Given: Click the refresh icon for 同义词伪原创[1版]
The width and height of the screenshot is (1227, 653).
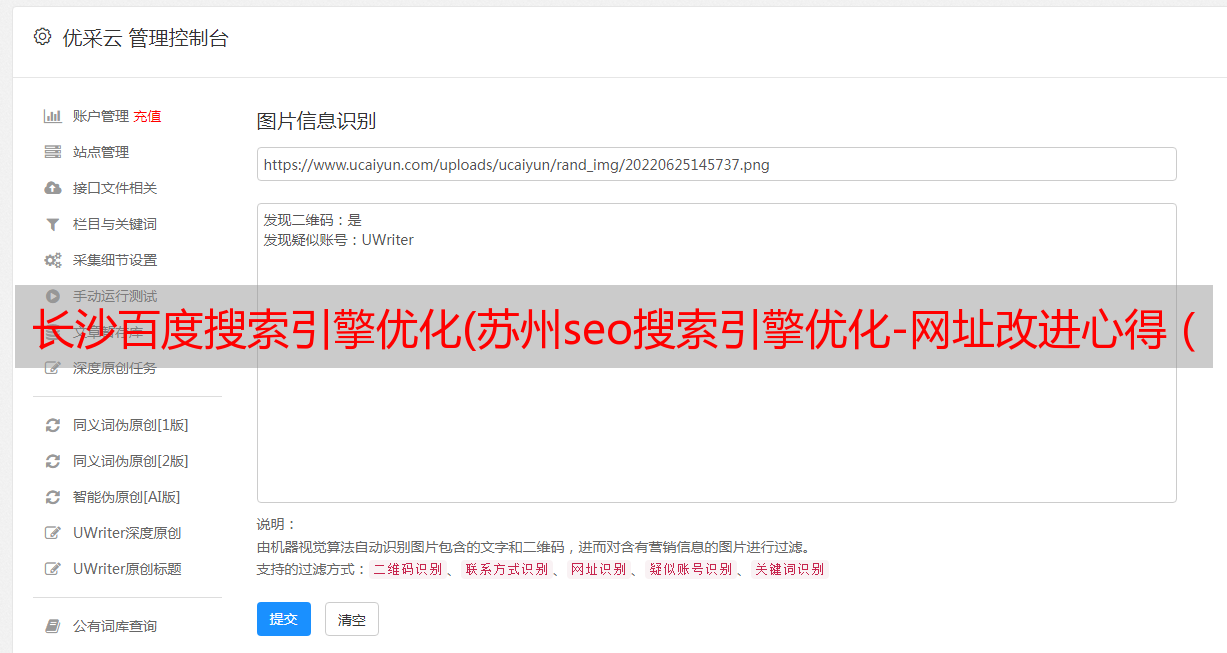Looking at the screenshot, I should 53,425.
